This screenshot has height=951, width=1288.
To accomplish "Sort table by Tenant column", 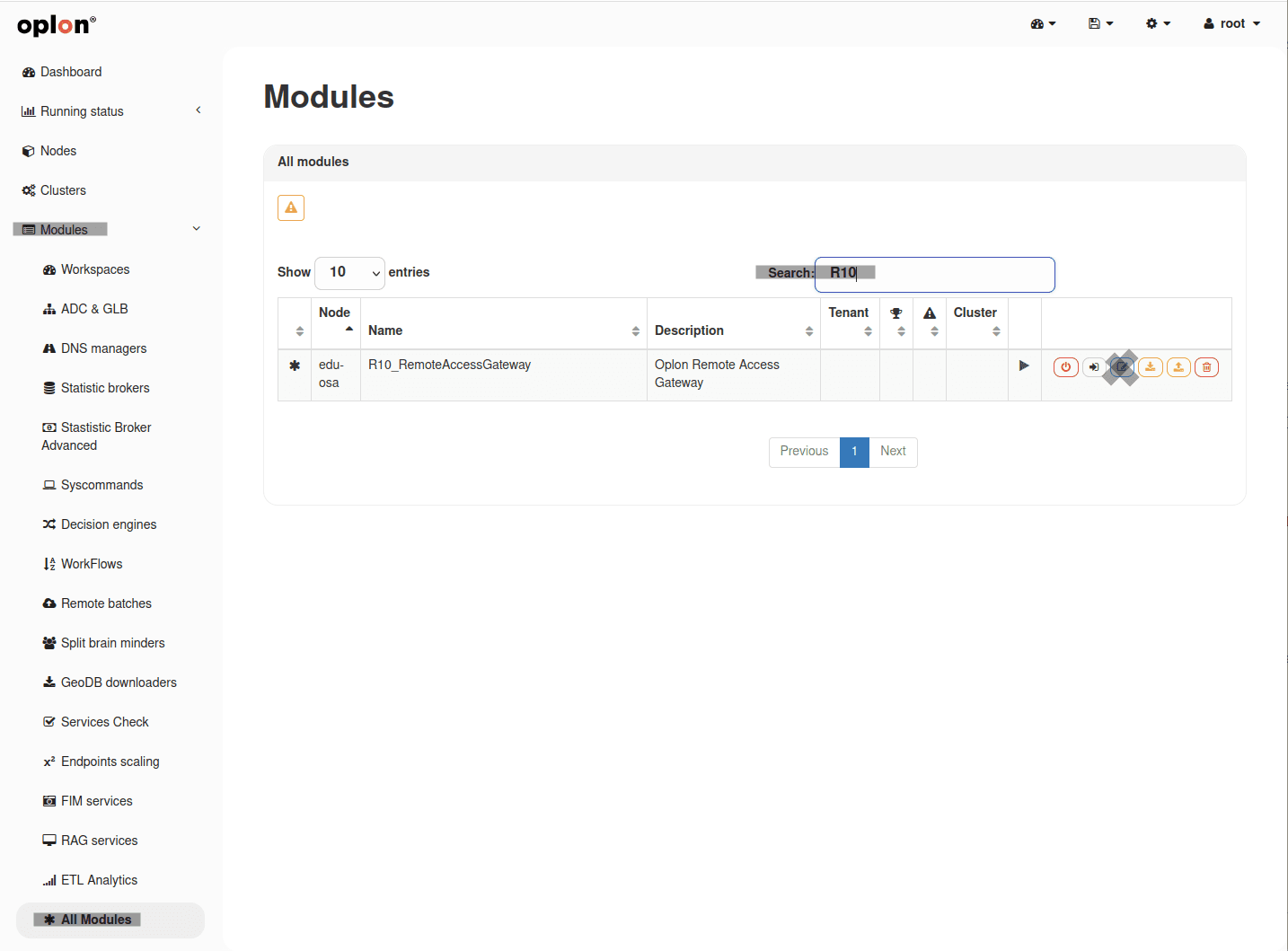I will [x=851, y=323].
